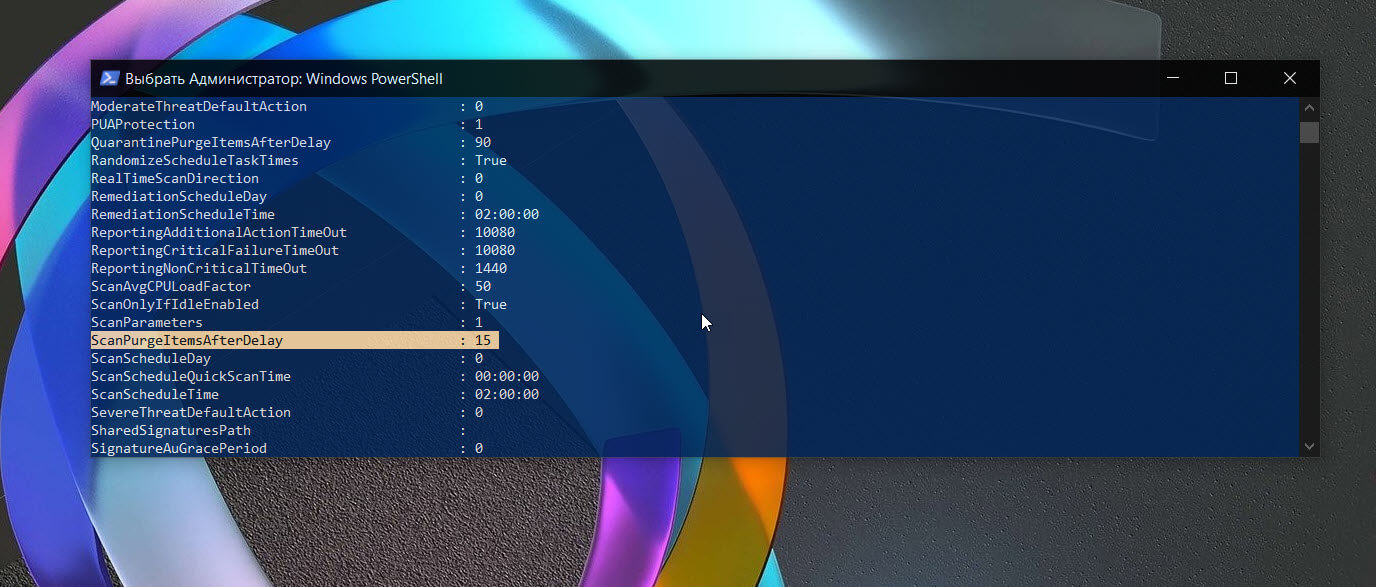Click the vertical scrollbar thumb
This screenshot has width=1376, height=587.
point(1309,132)
